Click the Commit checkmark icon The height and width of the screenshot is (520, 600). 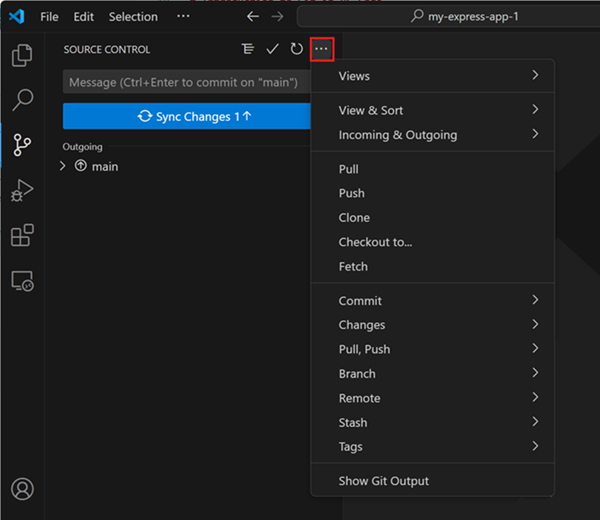(272, 49)
